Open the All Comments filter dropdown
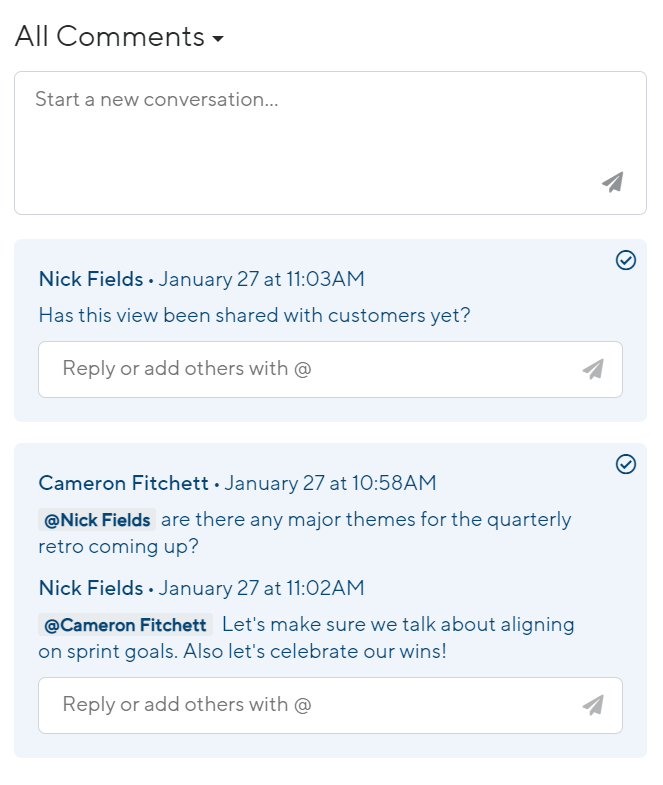Screen dimensions: 663x785 pyautogui.click(x=118, y=37)
